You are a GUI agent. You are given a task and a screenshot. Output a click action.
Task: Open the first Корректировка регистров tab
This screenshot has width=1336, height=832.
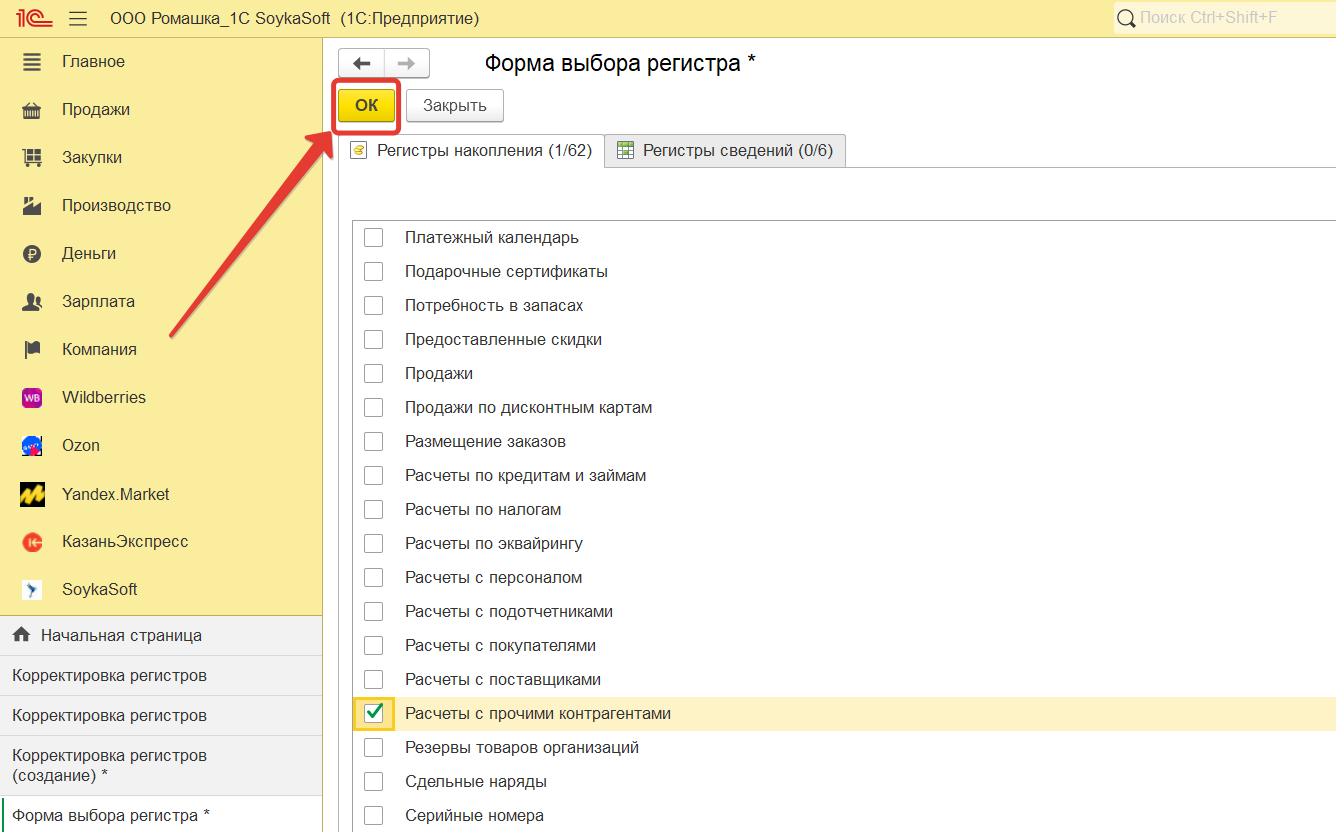pyautogui.click(x=161, y=675)
